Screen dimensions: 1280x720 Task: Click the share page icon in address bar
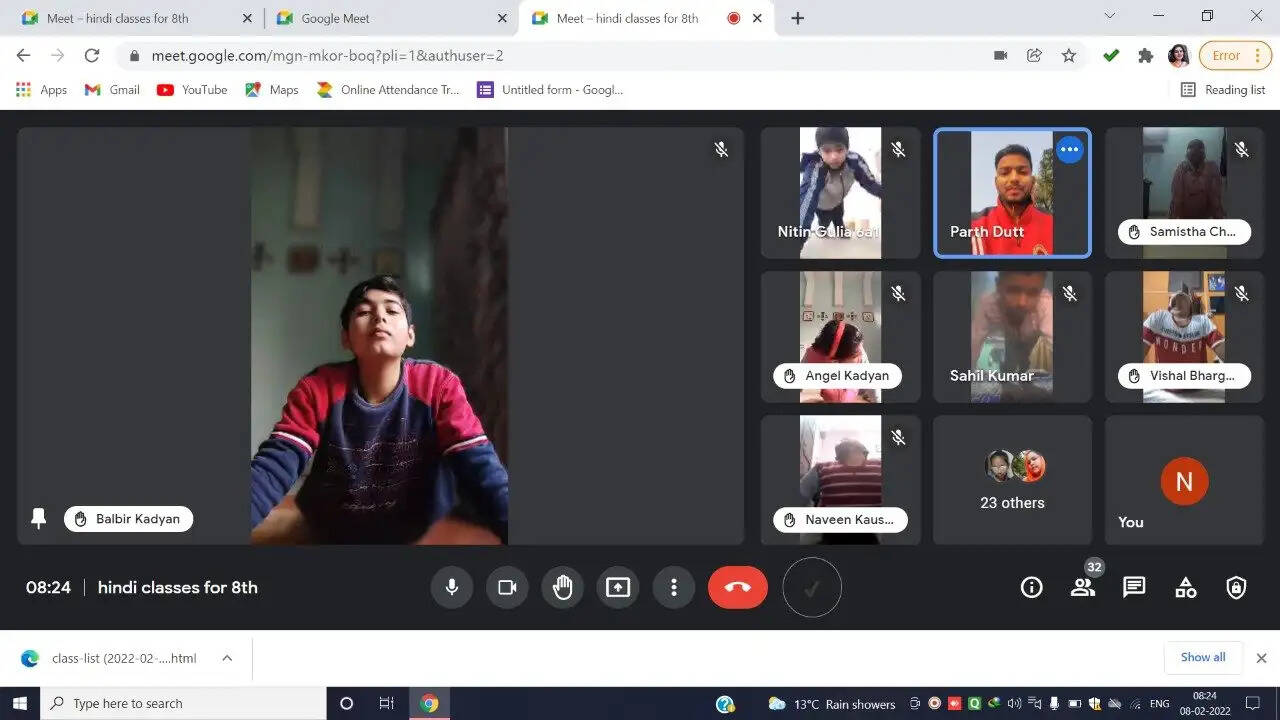tap(1035, 56)
